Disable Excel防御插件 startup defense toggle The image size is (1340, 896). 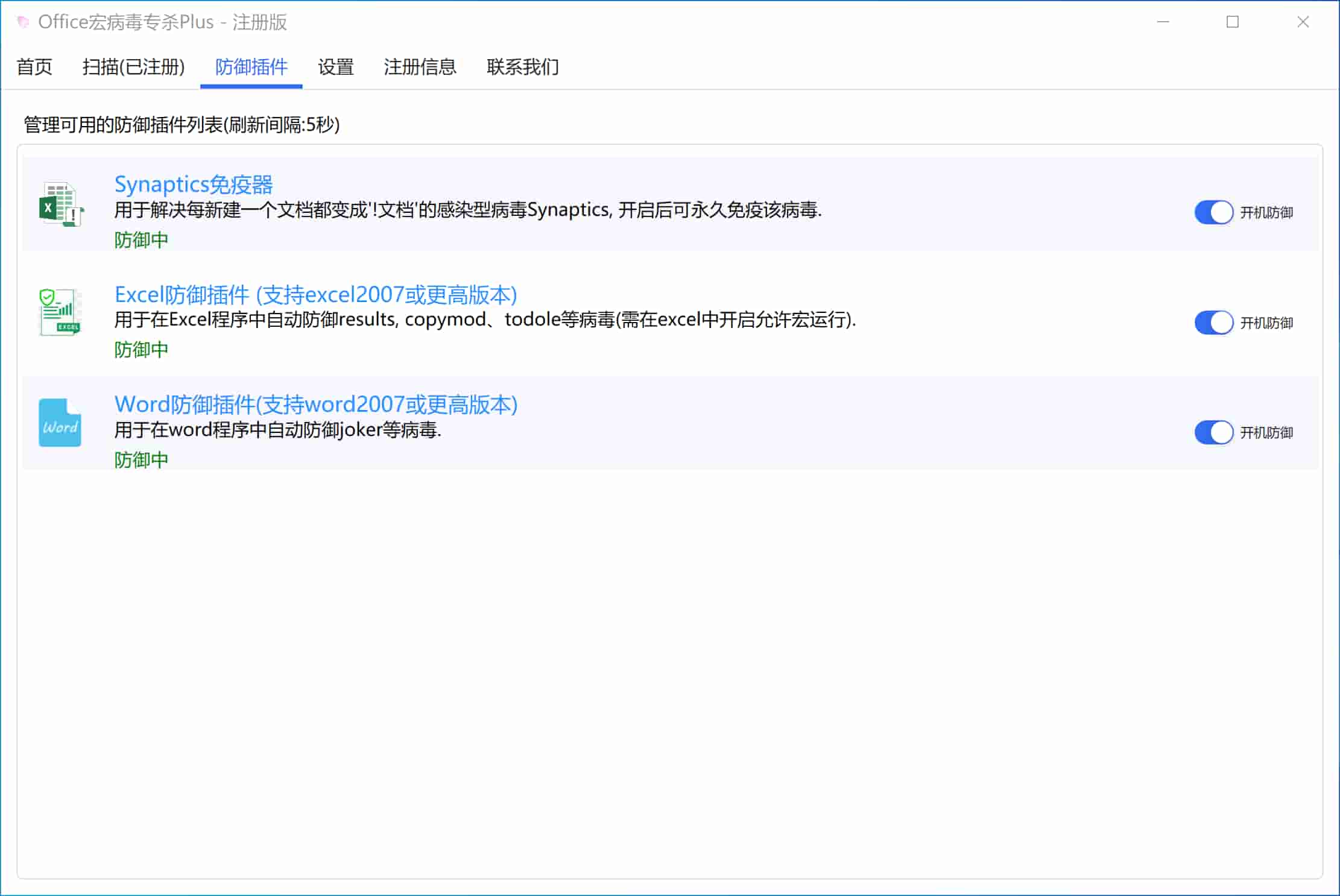click(1213, 323)
